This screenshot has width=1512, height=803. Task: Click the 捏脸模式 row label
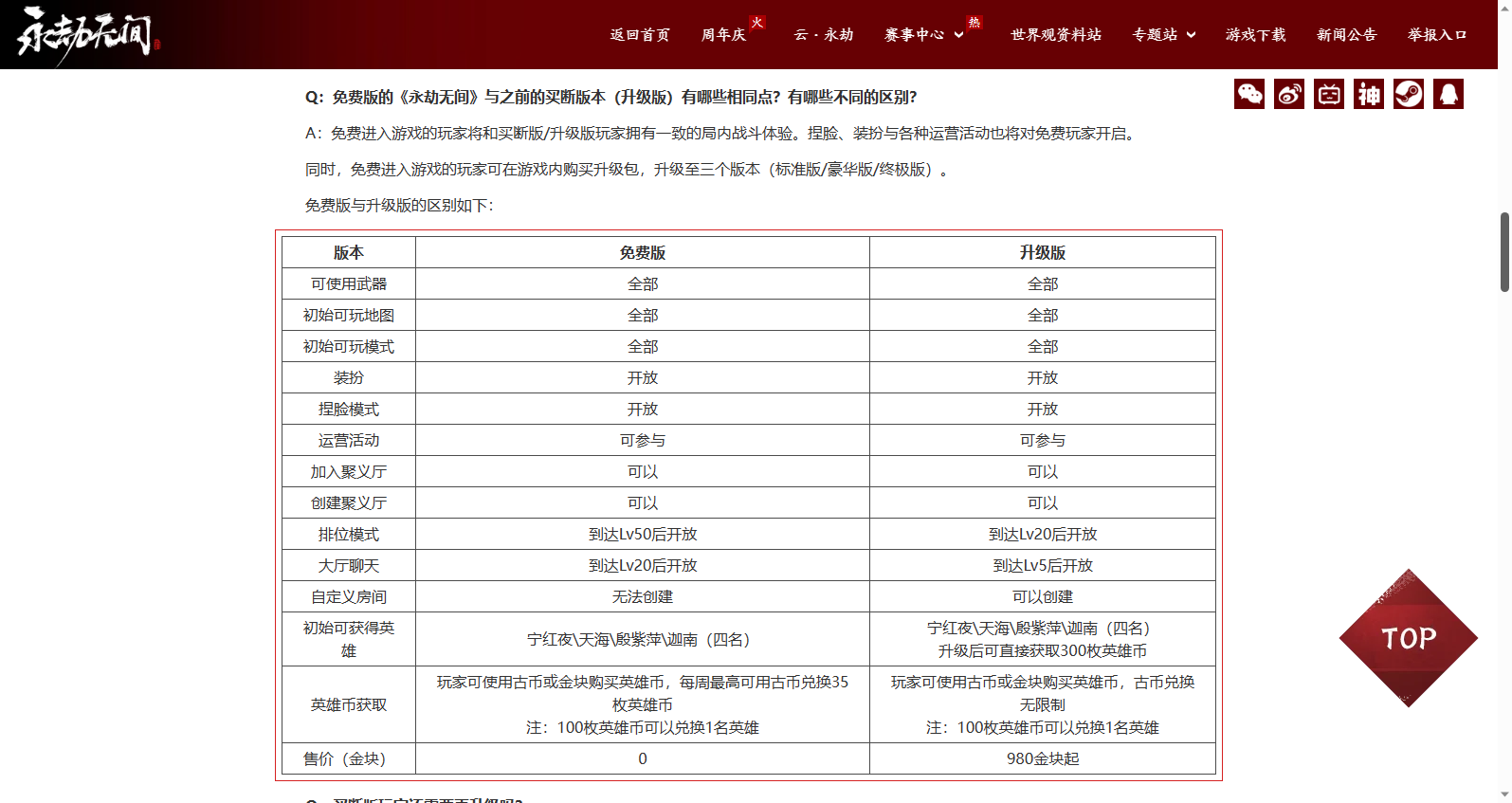[349, 410]
